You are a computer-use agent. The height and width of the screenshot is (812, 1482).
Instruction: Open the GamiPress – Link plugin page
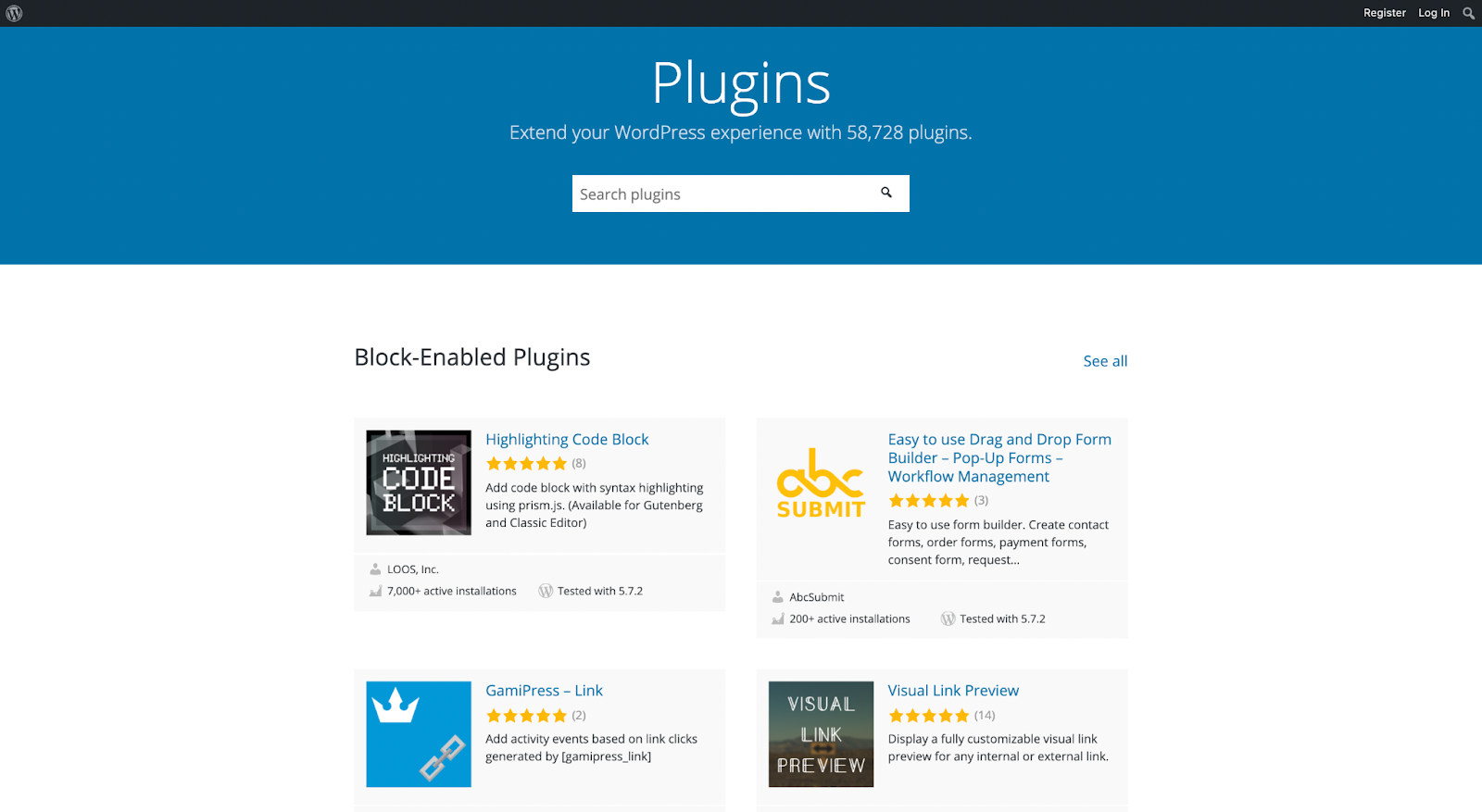pyautogui.click(x=545, y=690)
